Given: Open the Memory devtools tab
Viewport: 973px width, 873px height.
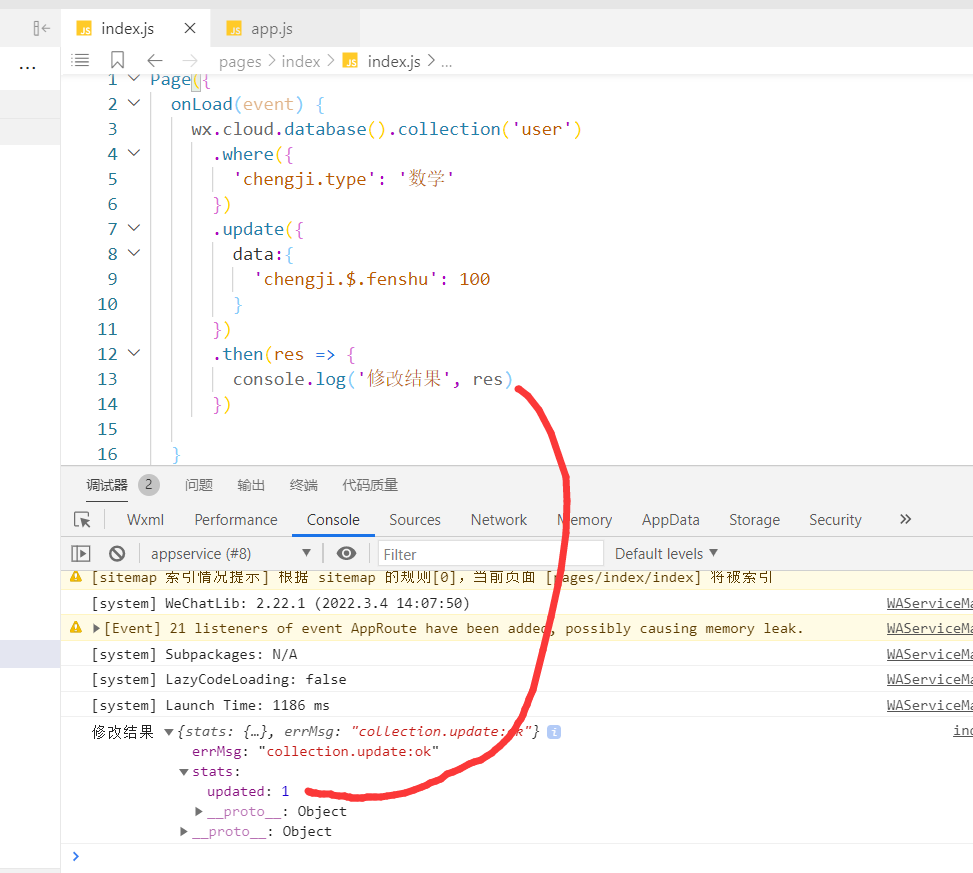Looking at the screenshot, I should coord(585,520).
